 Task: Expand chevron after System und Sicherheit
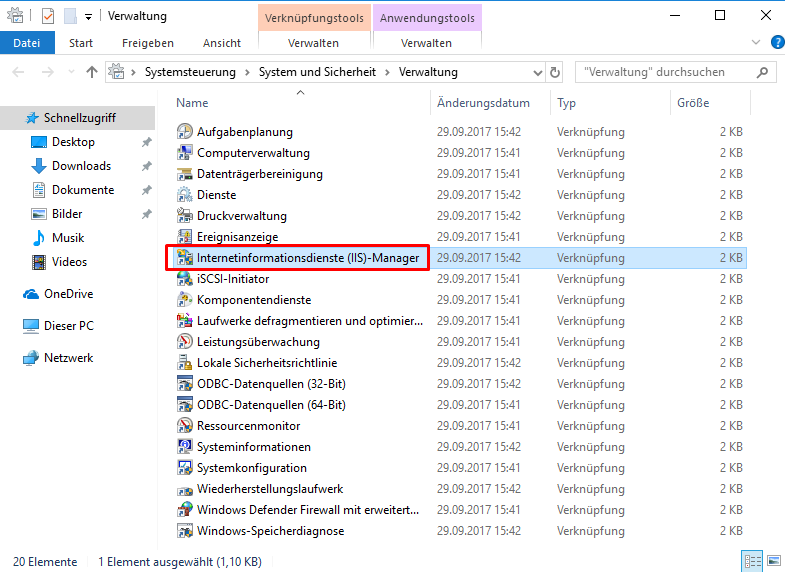[387, 72]
